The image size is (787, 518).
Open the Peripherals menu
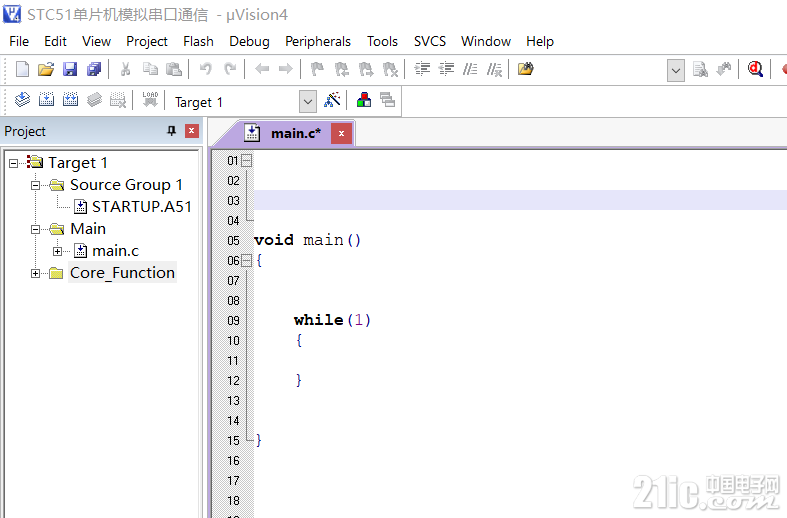click(x=318, y=41)
